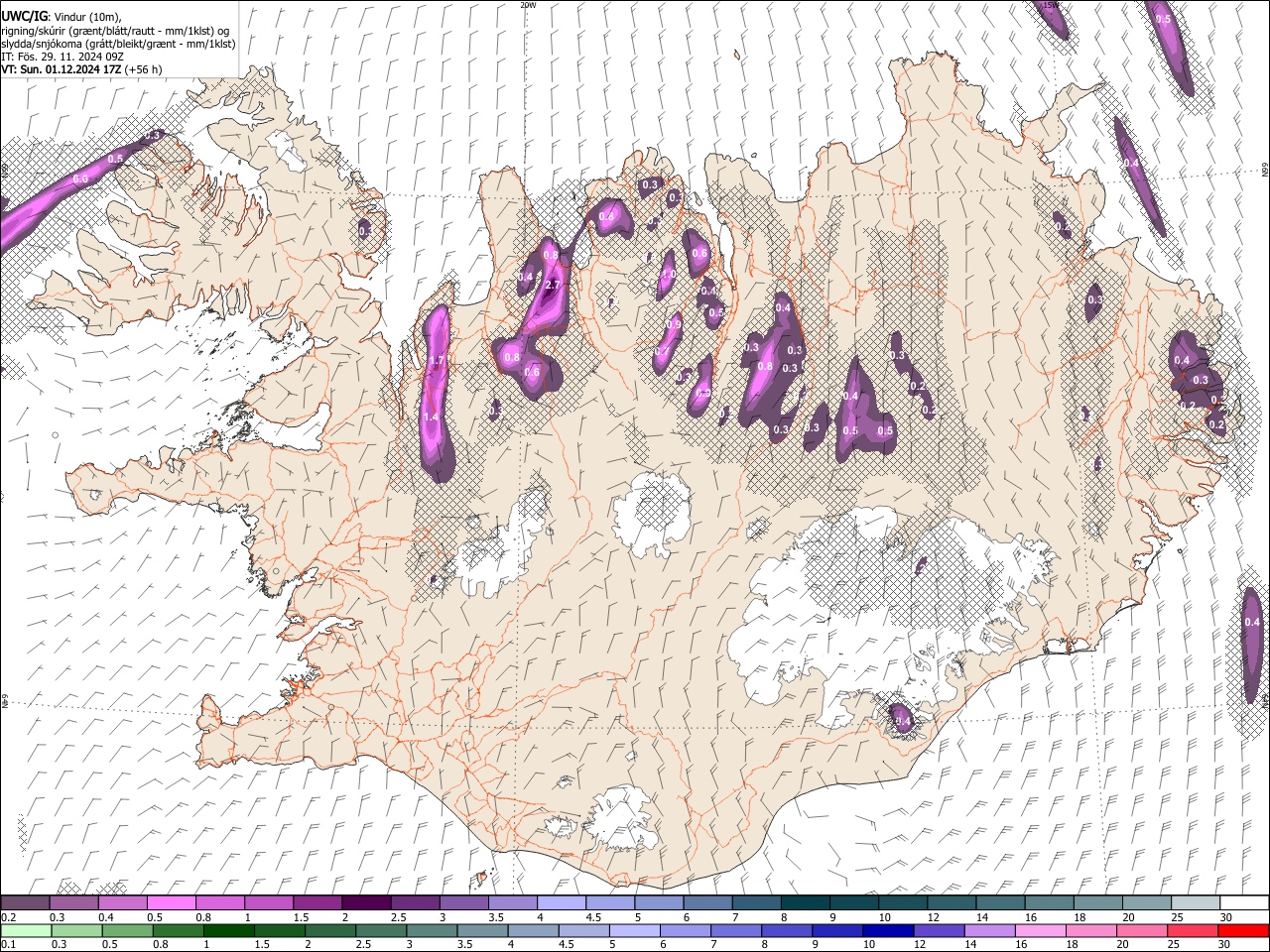Select the darkest green 1–1.5 legend swatch
Viewport: 1270px width, 952px height.
pos(228,930)
